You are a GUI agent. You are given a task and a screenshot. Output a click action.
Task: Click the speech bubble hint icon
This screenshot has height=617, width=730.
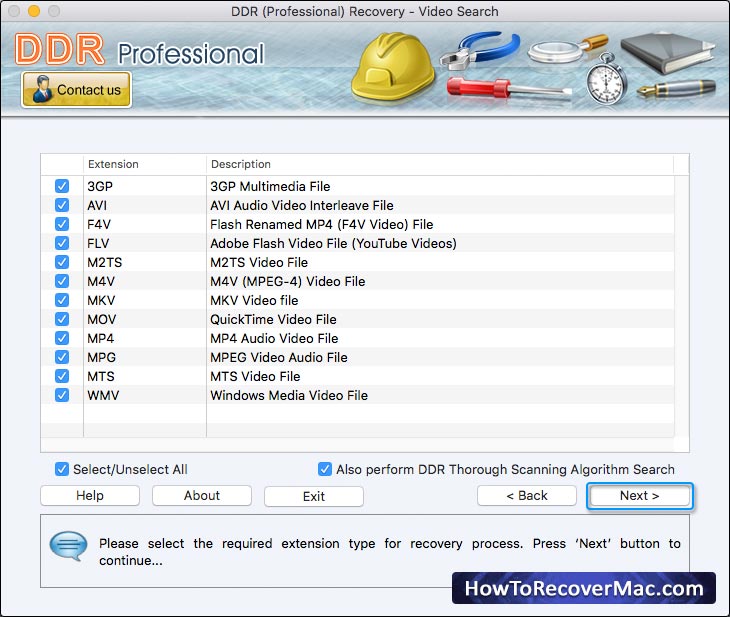68,546
